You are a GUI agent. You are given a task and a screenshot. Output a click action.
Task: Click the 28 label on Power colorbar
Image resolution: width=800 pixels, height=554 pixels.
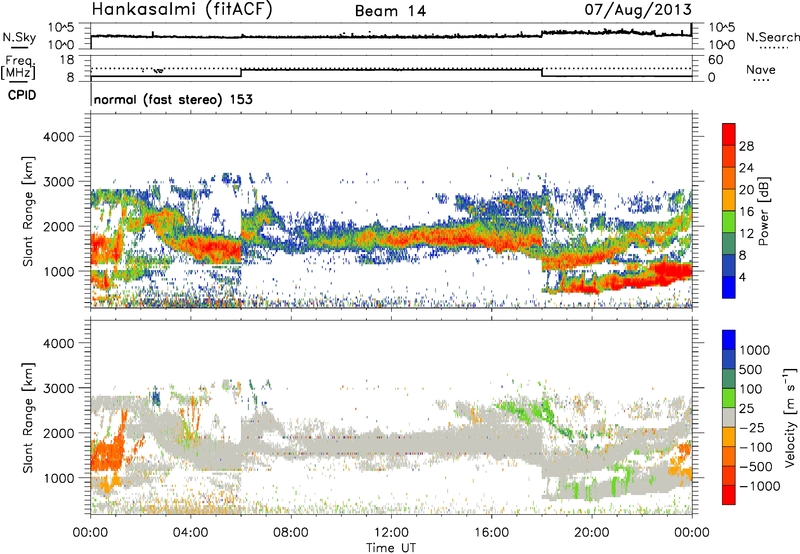tap(746, 146)
